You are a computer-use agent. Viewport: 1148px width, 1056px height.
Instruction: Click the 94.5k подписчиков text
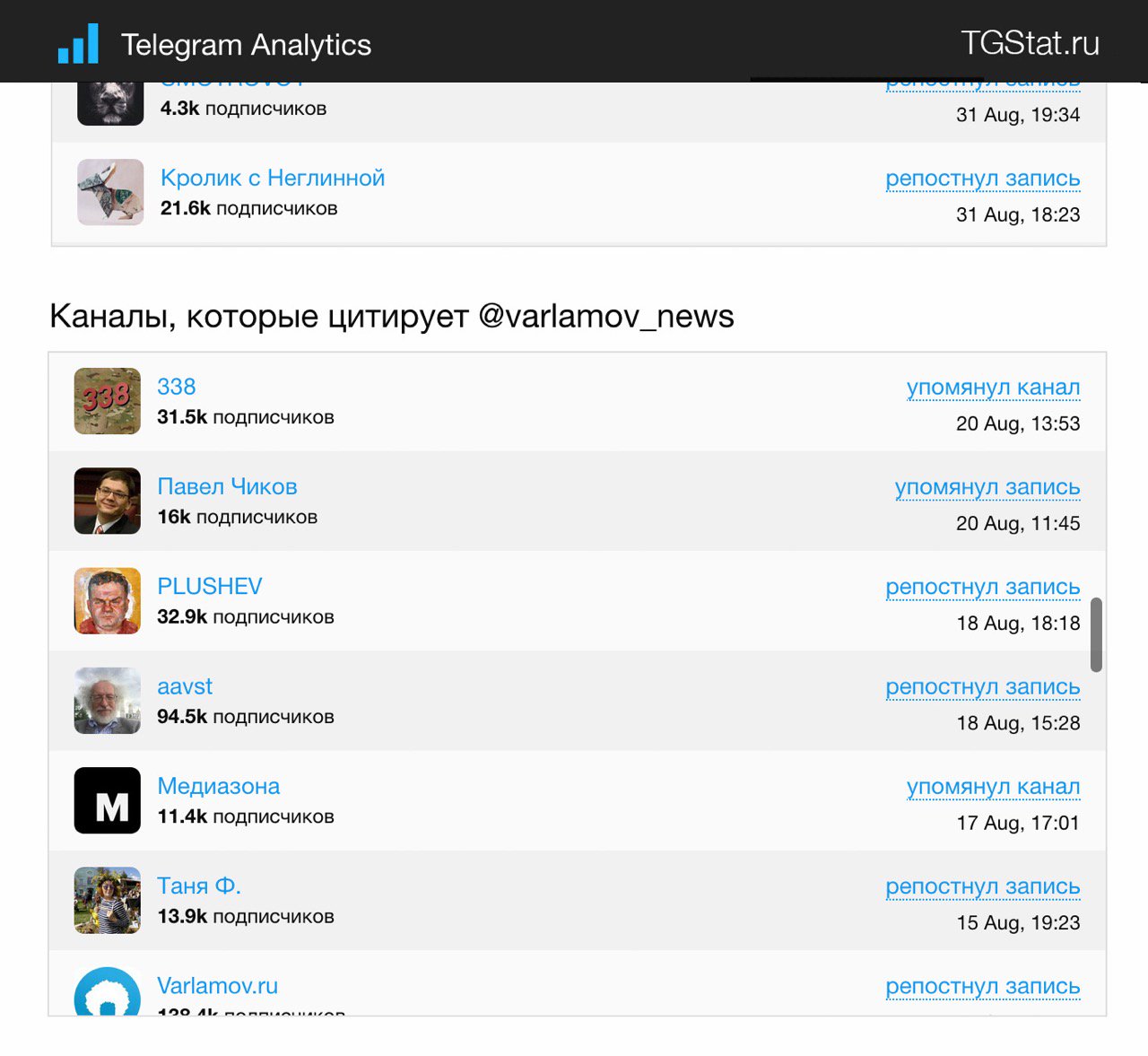click(246, 717)
